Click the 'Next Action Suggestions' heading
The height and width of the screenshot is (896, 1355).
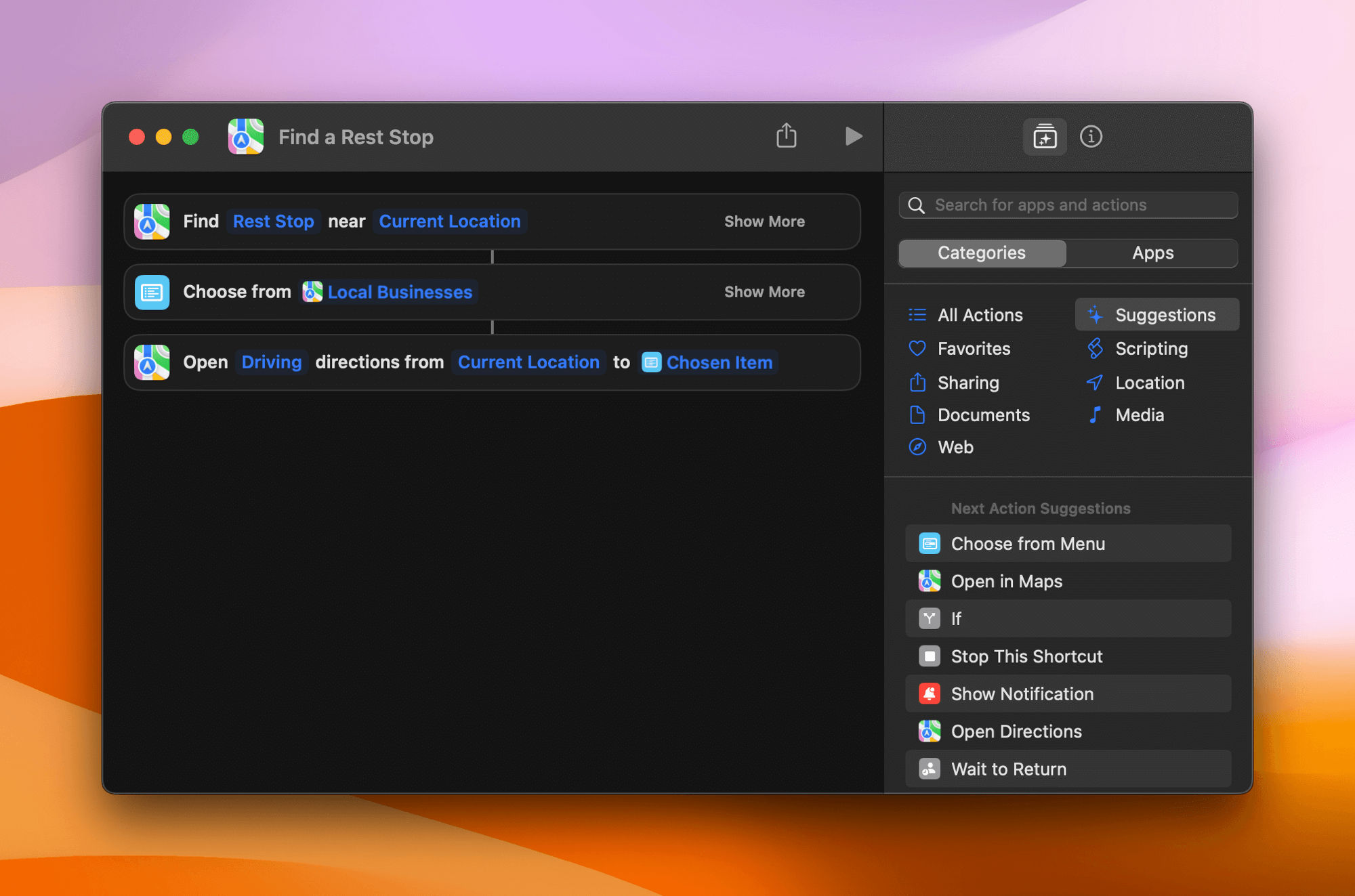point(1041,509)
